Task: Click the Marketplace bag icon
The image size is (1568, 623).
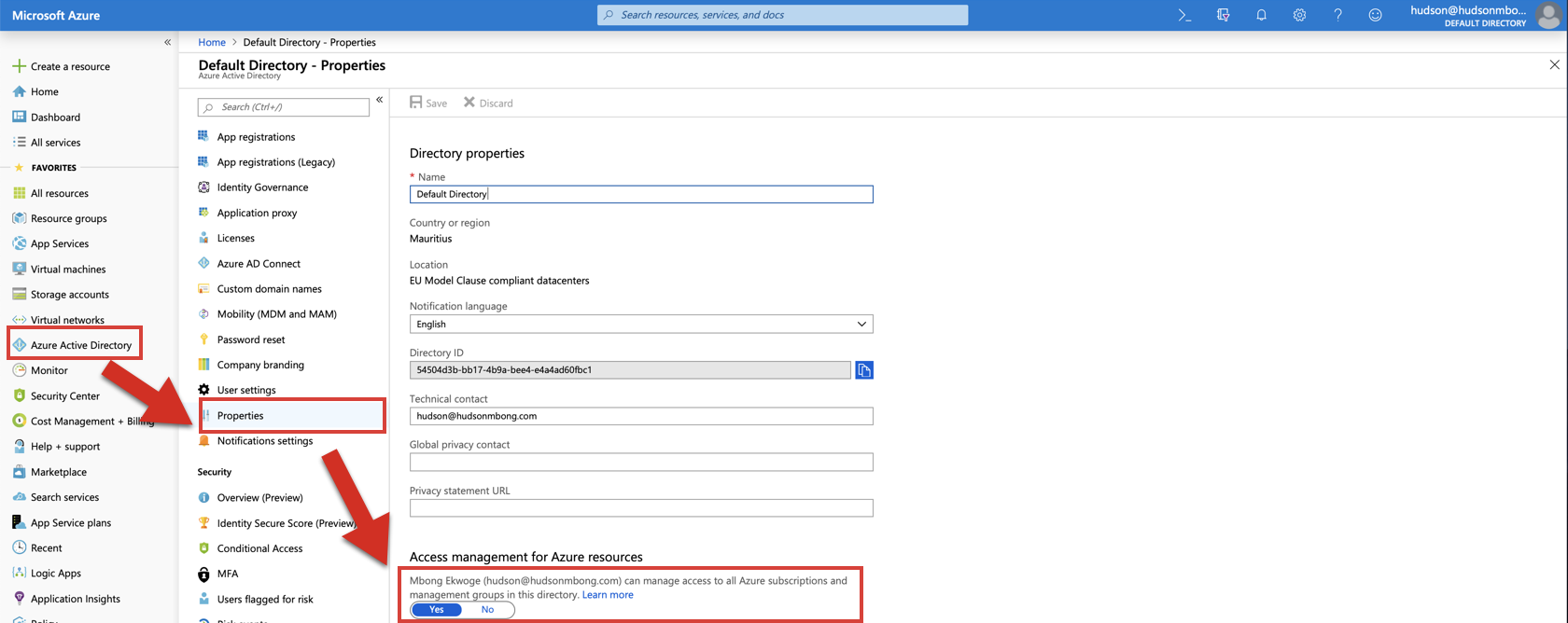Action: click(x=19, y=472)
